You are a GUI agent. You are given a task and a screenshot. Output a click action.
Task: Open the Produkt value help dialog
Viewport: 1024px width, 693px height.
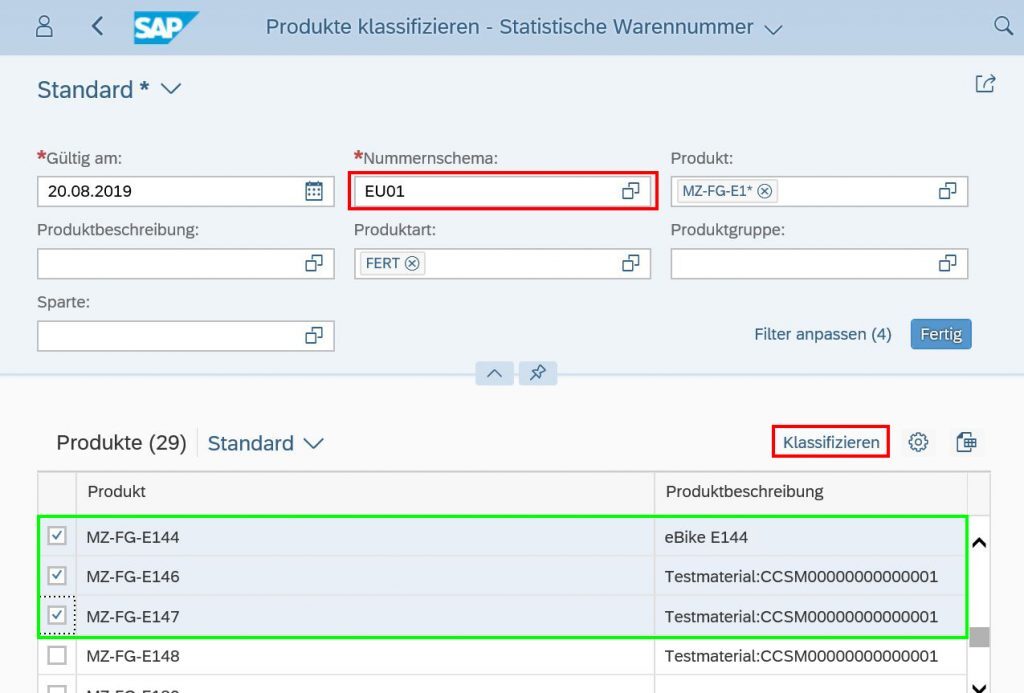click(946, 190)
